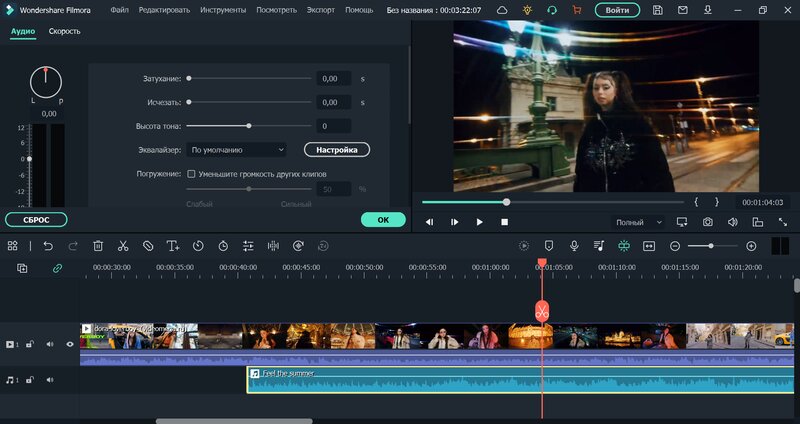
Task: Add a marker with shield icon
Action: (x=549, y=246)
